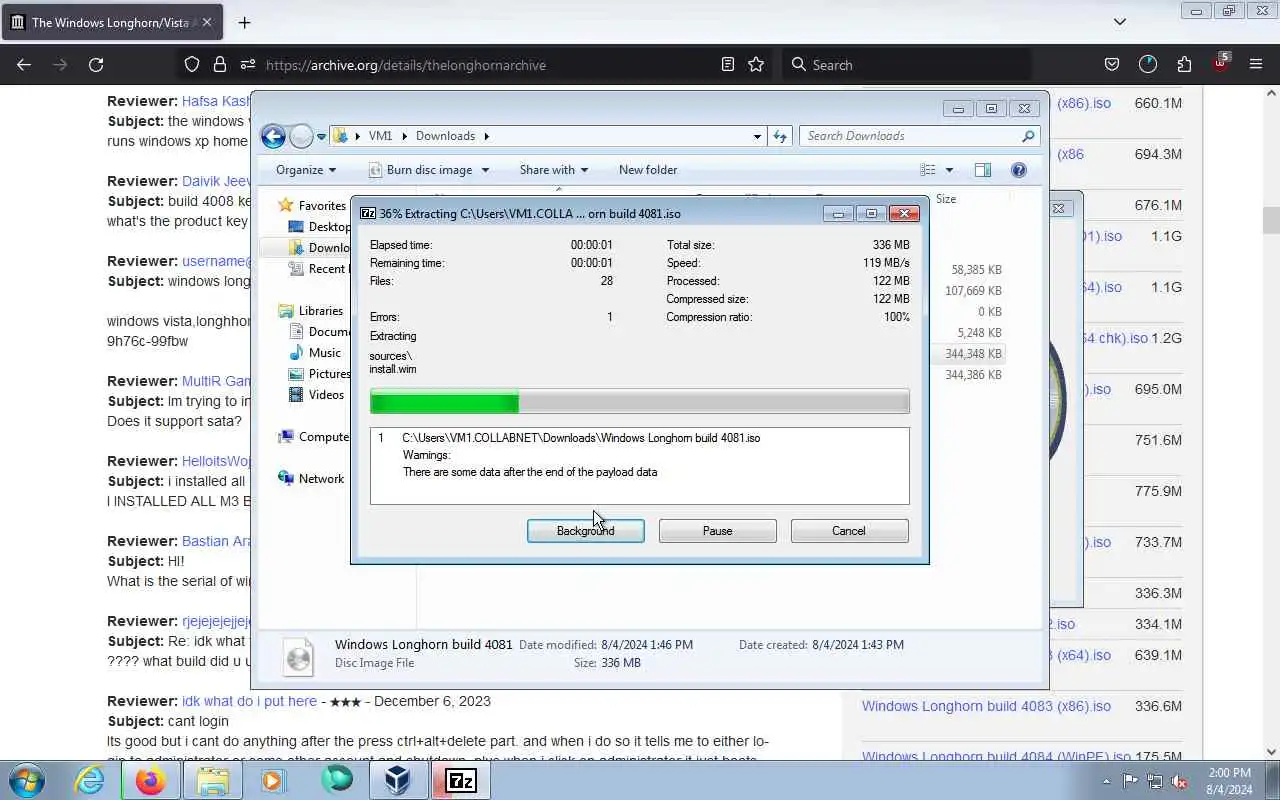The width and height of the screenshot is (1280, 800).
Task: Open the green round taskbar app icon
Action: coord(337,780)
